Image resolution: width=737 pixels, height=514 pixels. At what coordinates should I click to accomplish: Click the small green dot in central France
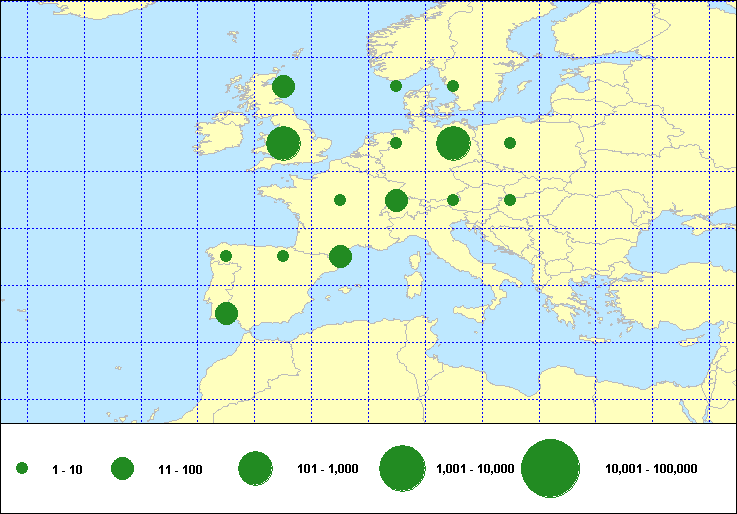340,200
